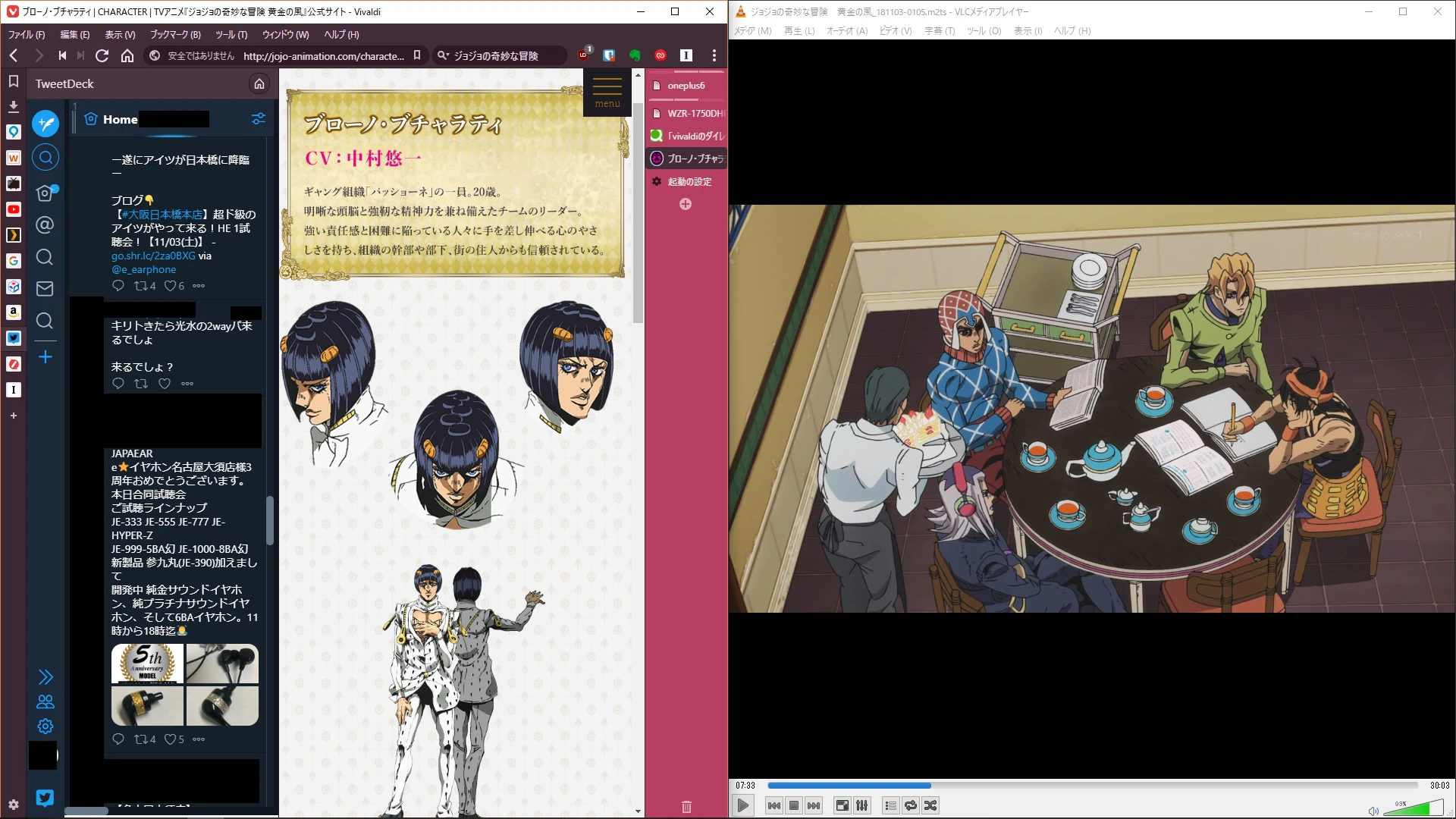Click the TweetDeck panel home button

point(259,83)
